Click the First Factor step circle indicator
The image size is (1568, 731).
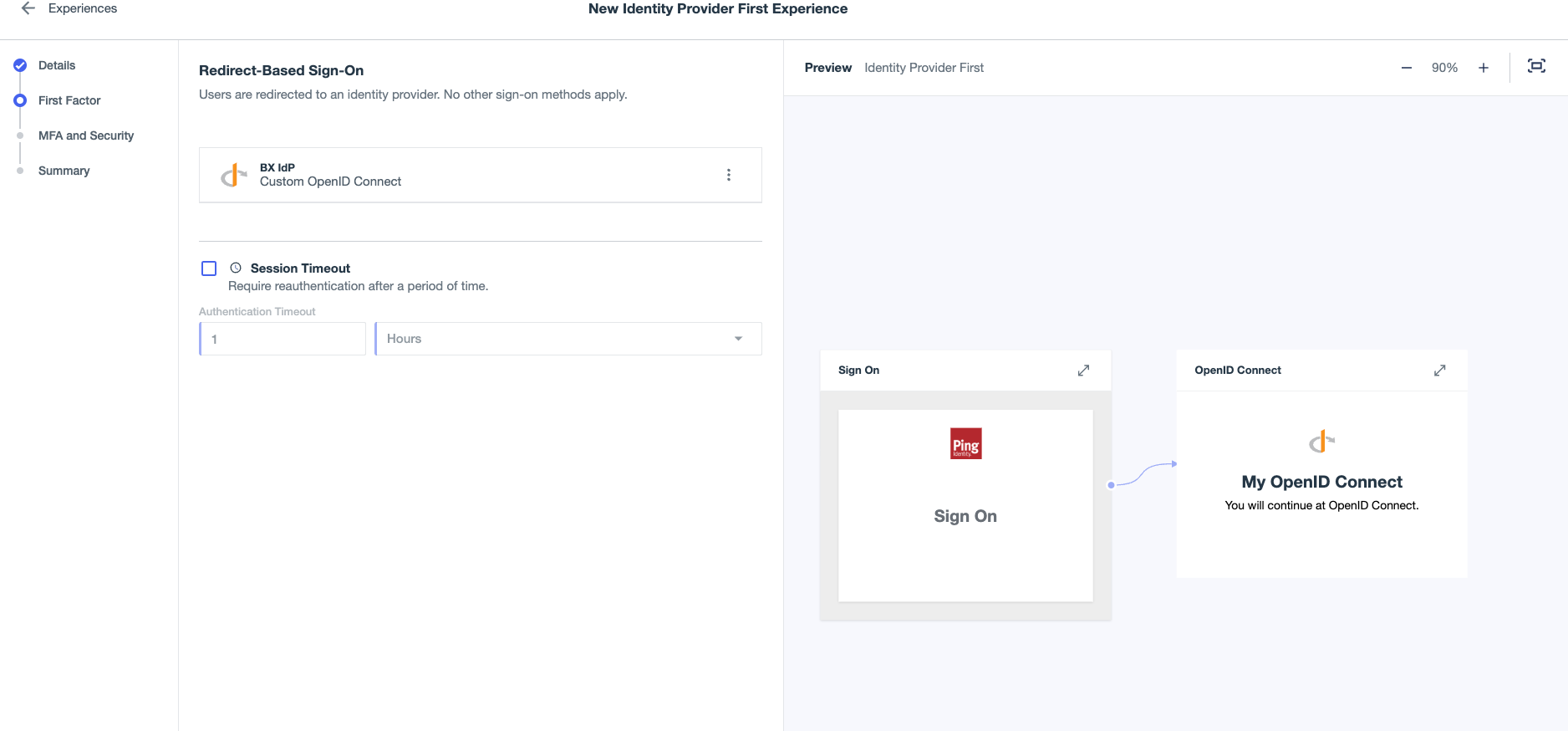[x=20, y=100]
